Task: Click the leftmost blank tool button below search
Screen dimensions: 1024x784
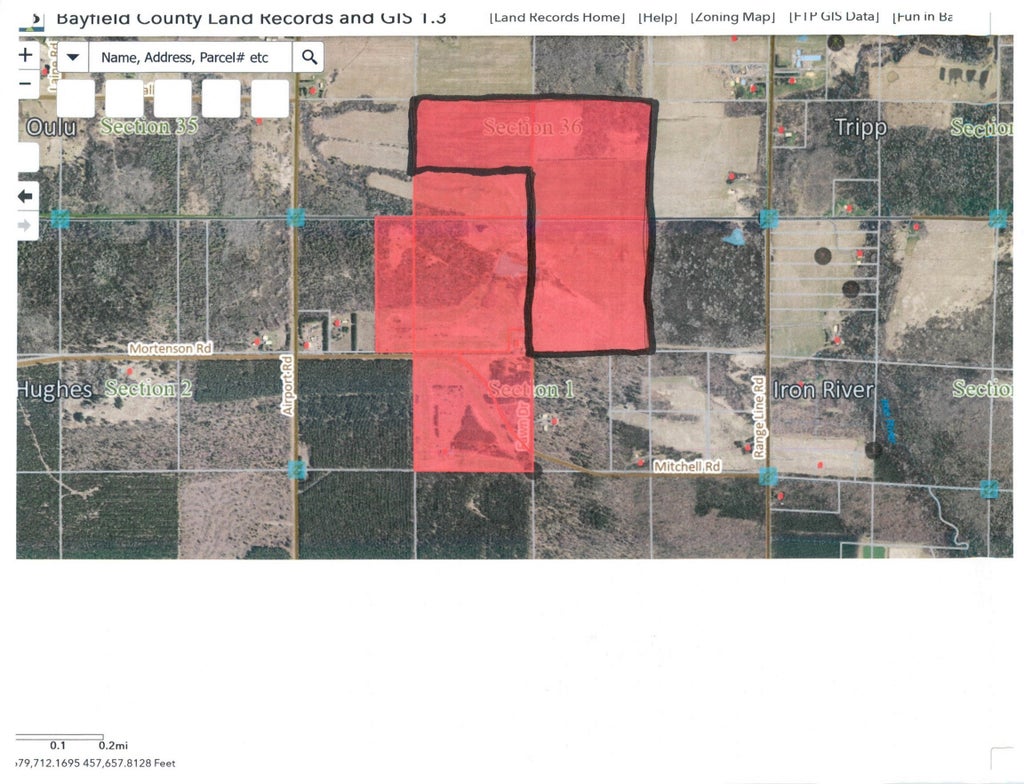Action: tap(76, 99)
